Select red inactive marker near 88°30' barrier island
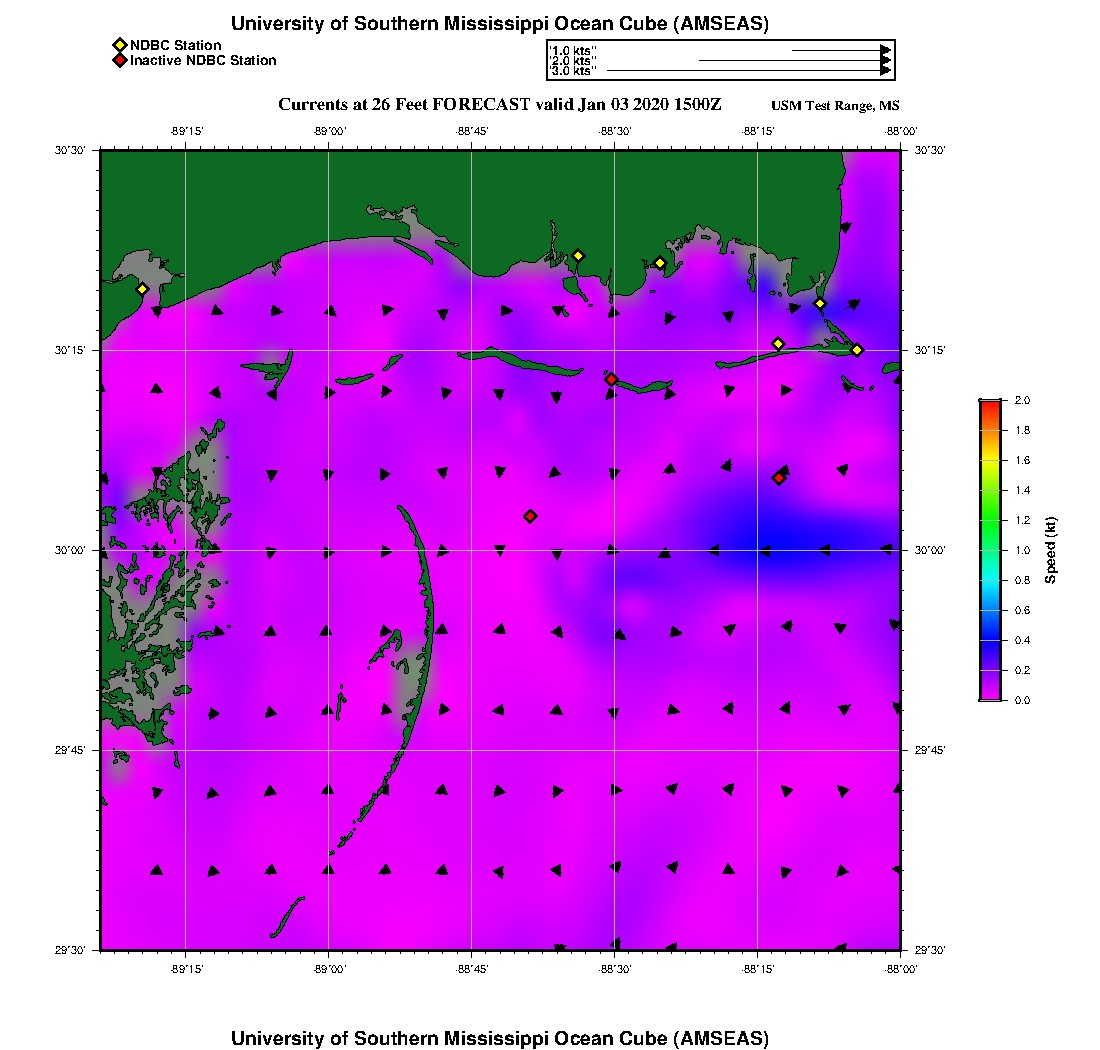The image size is (1100, 1050). (611, 379)
